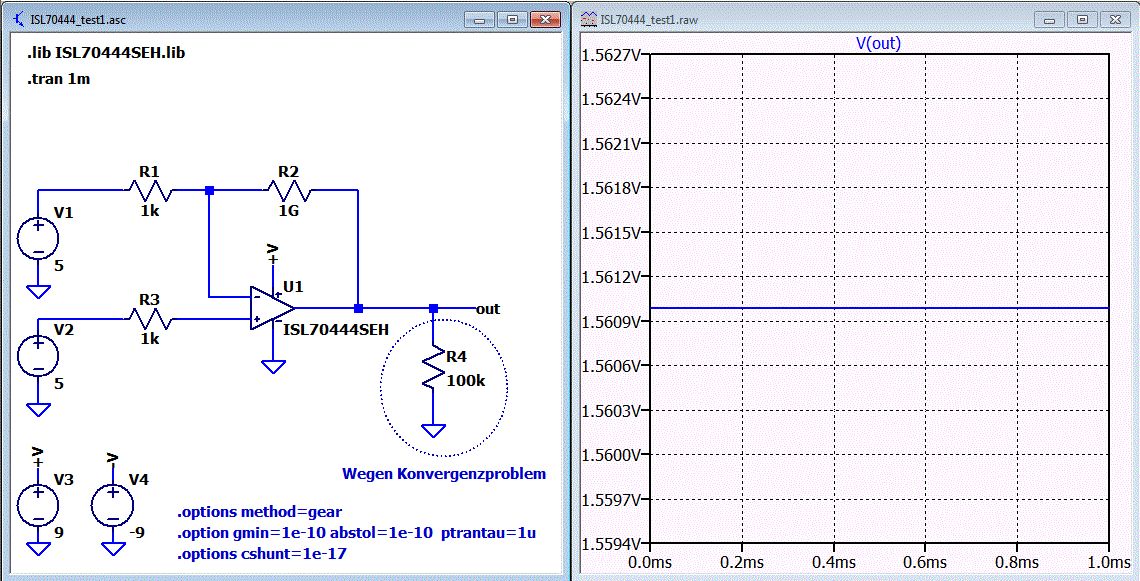The image size is (1140, 581).
Task: Maximize the ISL70444_test1.raw window
Action: pyautogui.click(x=1082, y=20)
